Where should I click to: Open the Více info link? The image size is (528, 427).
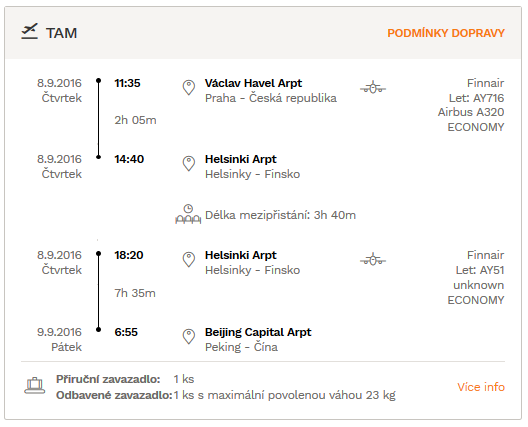click(481, 387)
